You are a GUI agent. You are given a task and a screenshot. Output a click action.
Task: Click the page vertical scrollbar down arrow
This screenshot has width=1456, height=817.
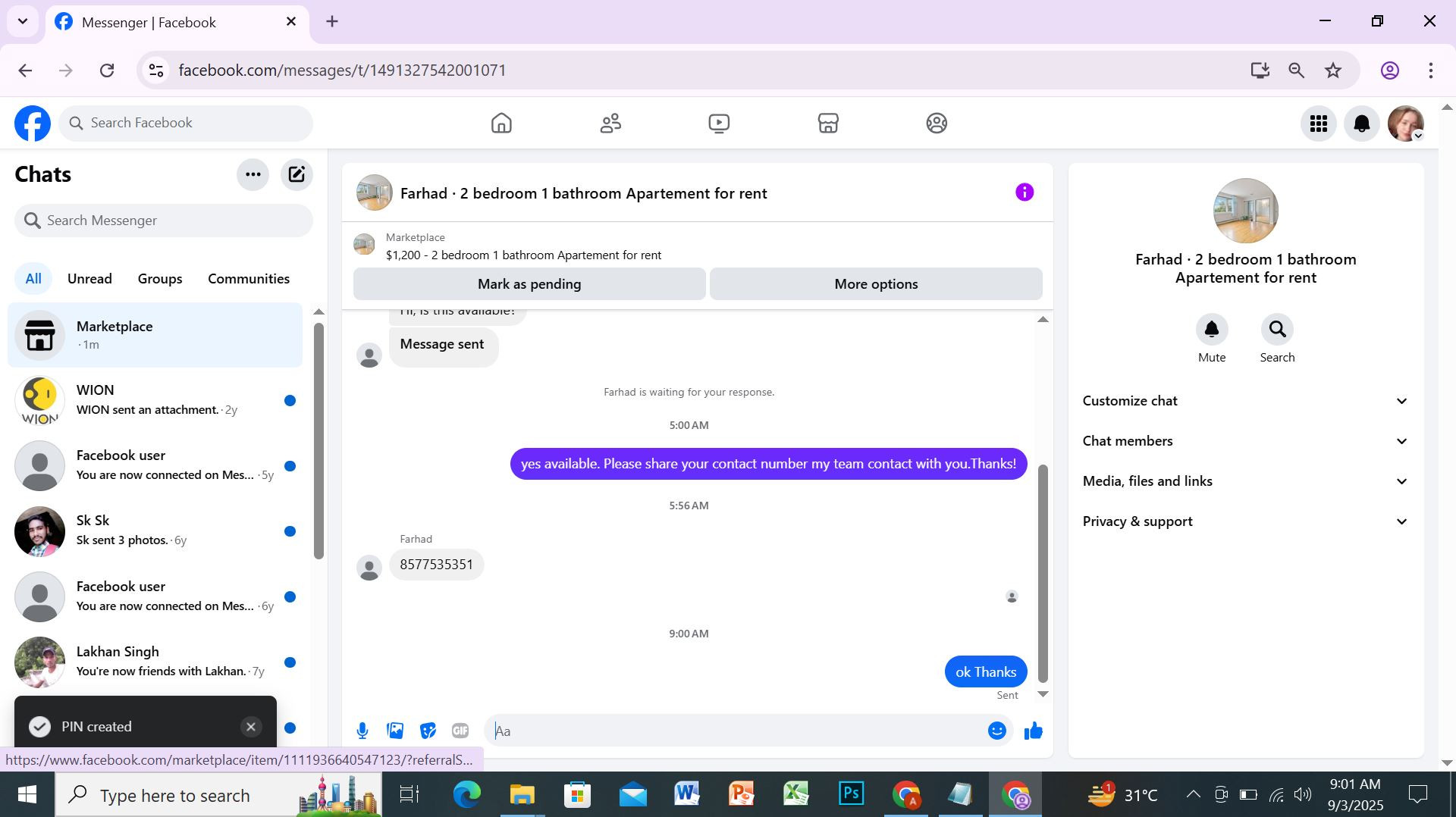[1446, 763]
